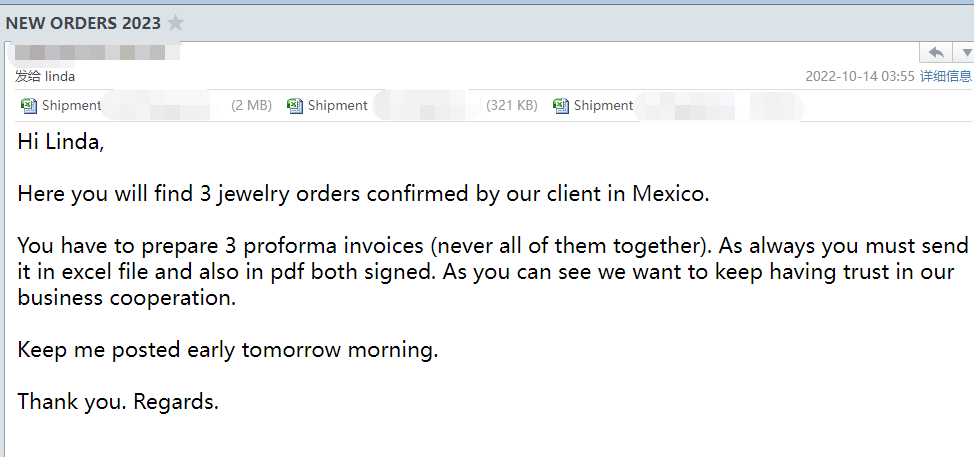
Task: Open the first Shipment attachment name
Action: tap(71, 106)
